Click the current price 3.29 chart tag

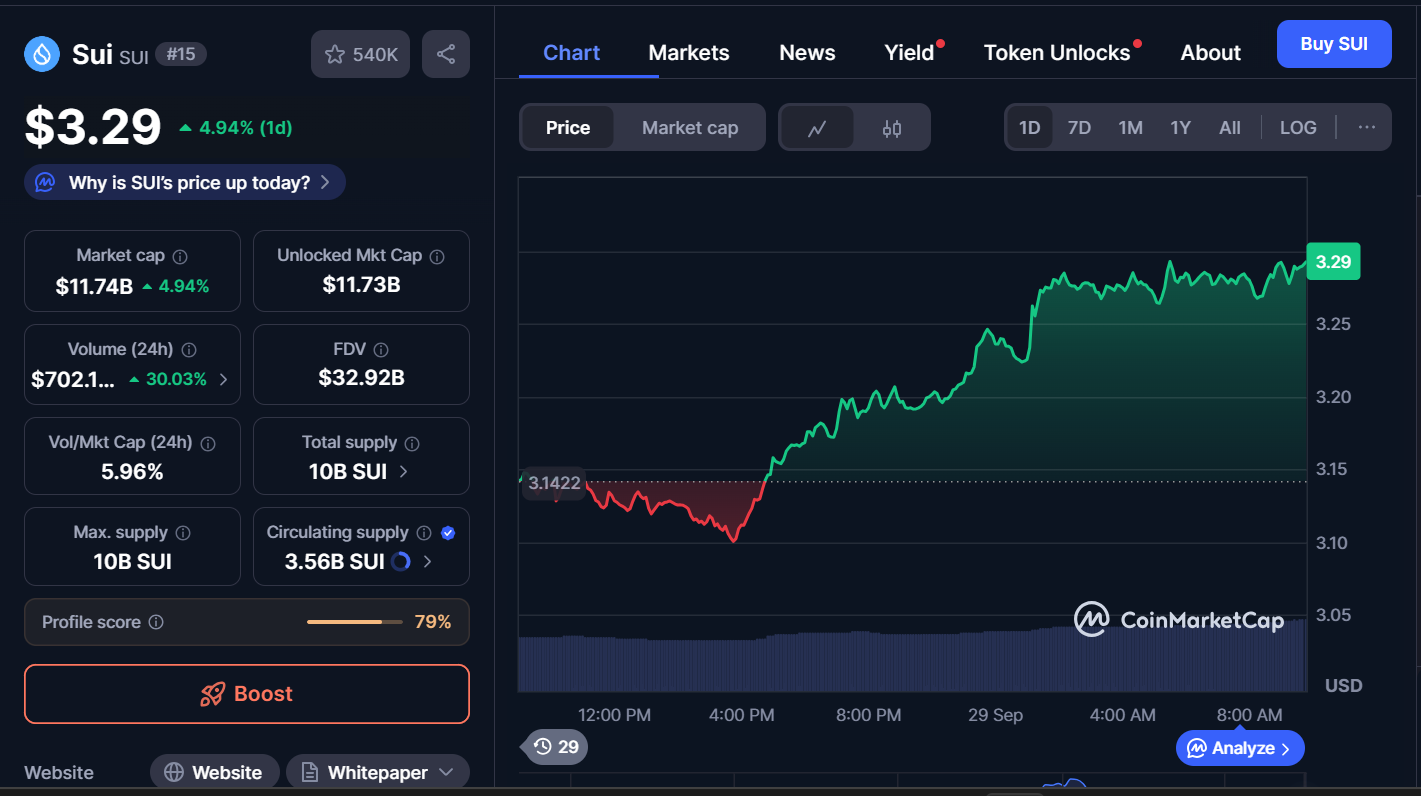(1333, 262)
